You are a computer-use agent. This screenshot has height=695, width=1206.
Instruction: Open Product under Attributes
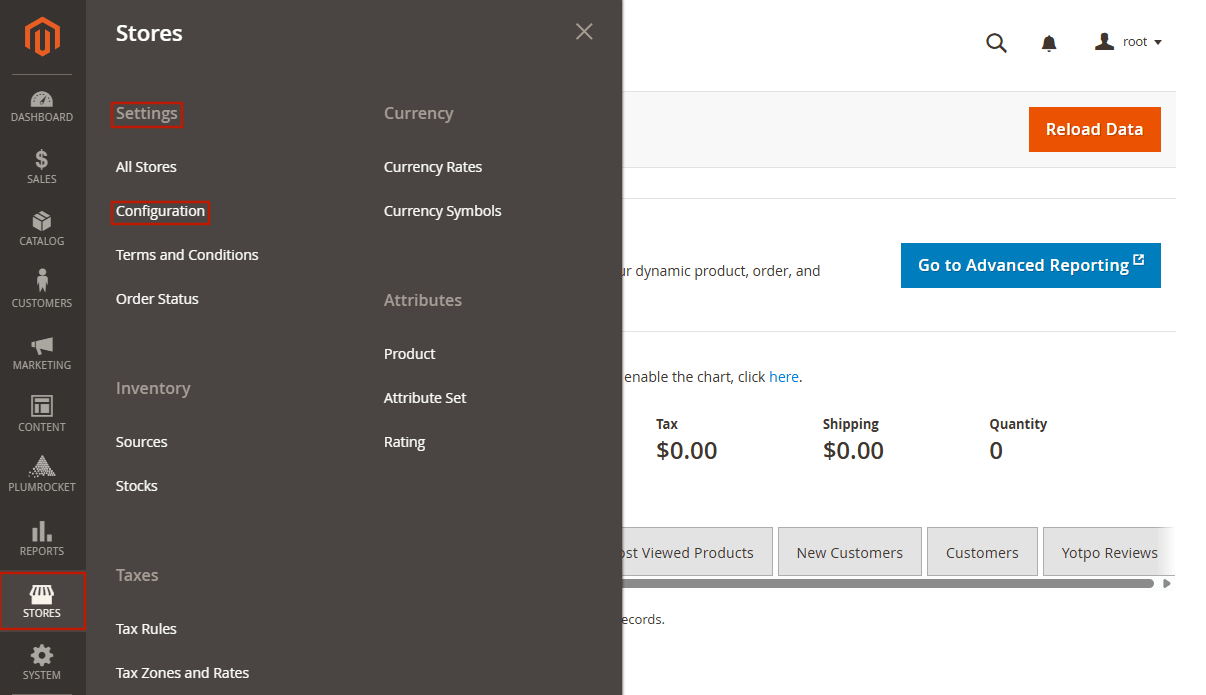point(410,354)
